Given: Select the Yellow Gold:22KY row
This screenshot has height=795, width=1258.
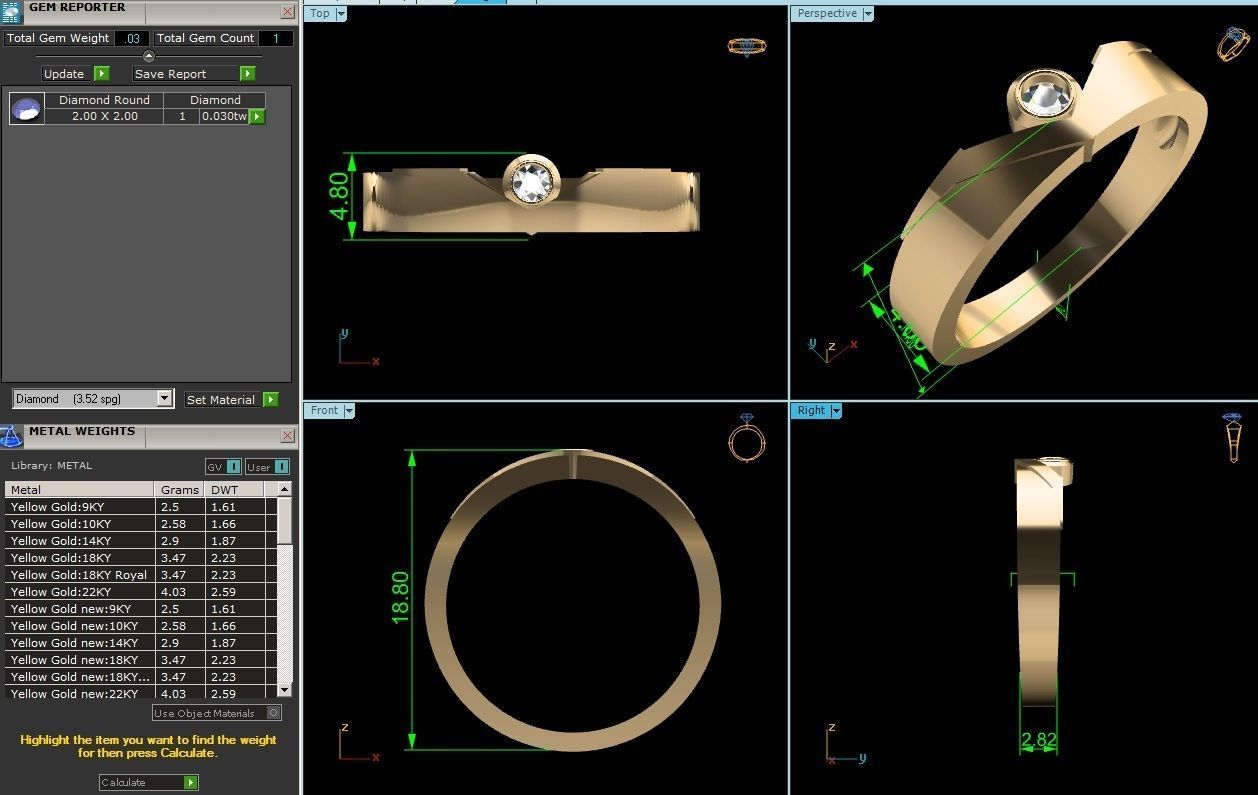Looking at the screenshot, I should (x=141, y=592).
